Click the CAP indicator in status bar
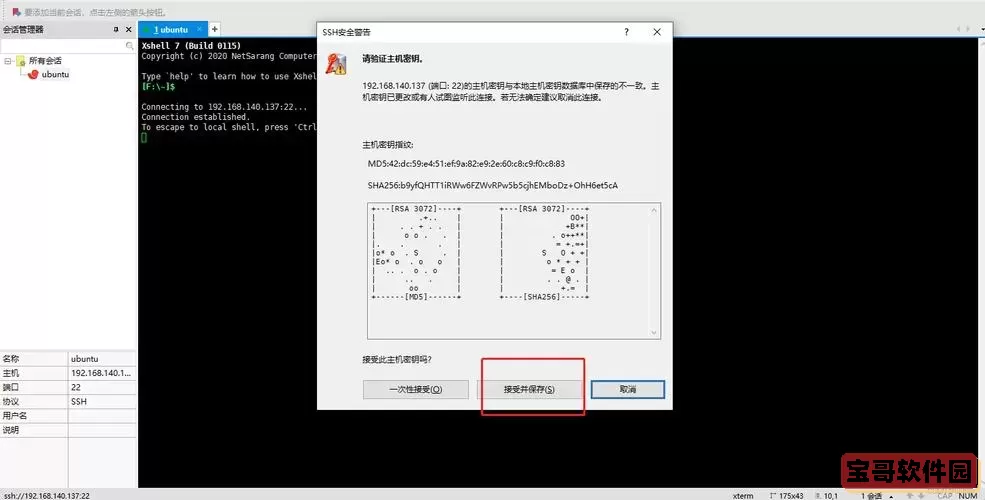This screenshot has height=500, width=985. [x=945, y=496]
